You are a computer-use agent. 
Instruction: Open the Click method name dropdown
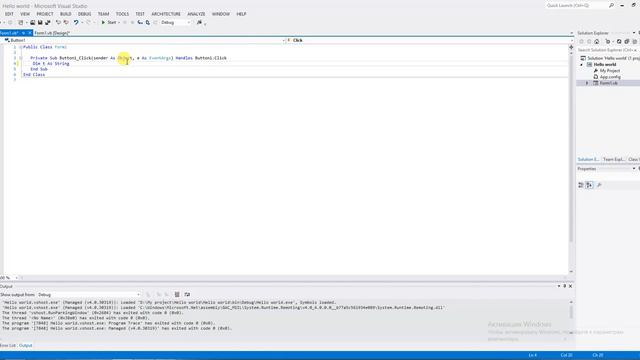[429, 40]
